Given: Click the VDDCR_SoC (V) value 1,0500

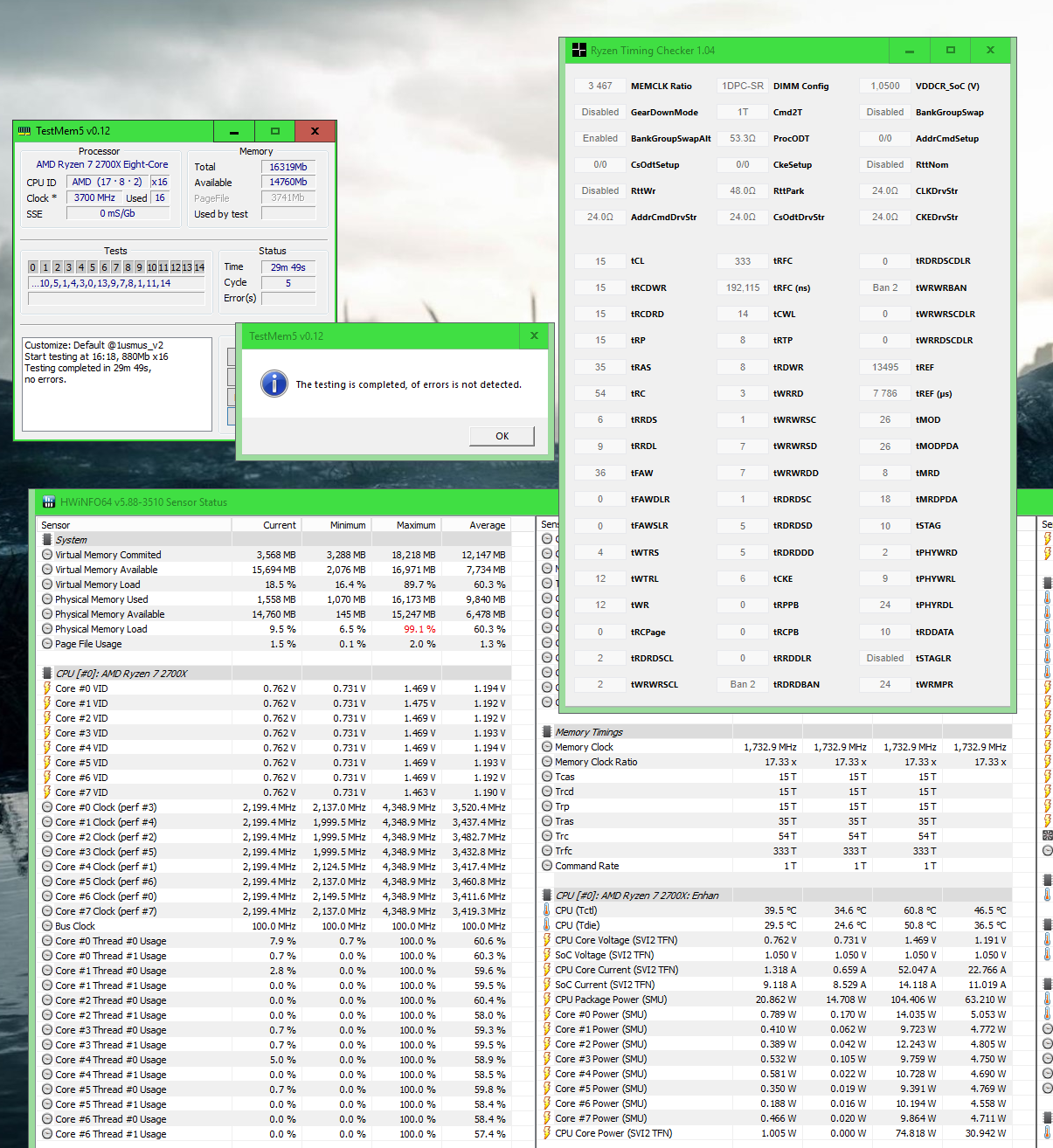Looking at the screenshot, I should point(884,86).
